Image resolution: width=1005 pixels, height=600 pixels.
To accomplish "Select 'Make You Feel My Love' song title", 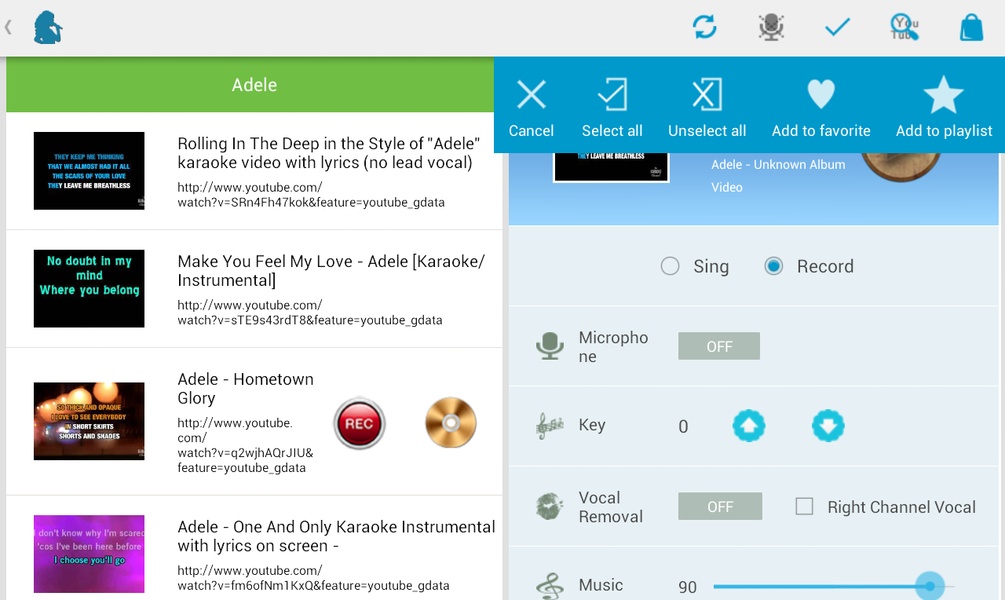I will pyautogui.click(x=331, y=271).
